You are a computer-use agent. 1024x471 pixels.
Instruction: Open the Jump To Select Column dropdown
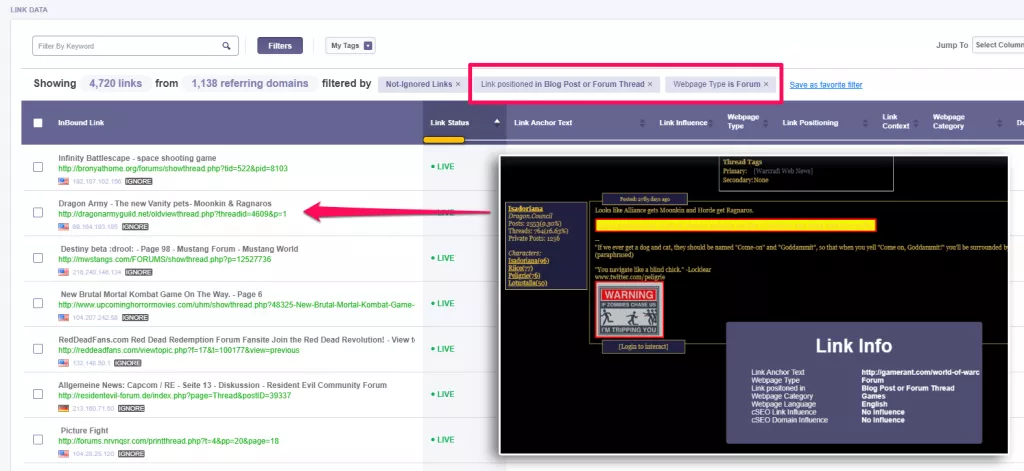tap(998, 45)
